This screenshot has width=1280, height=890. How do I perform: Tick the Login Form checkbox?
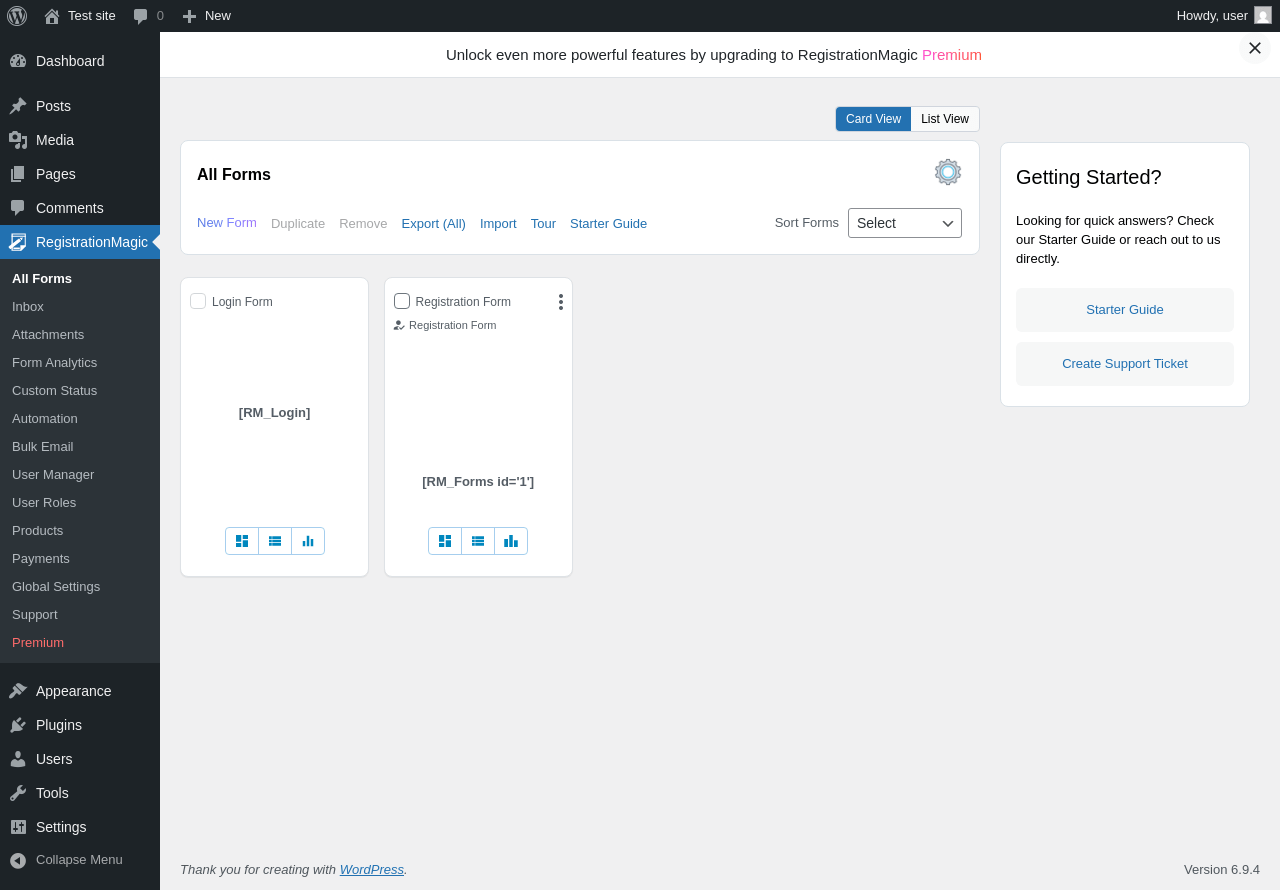coord(198,301)
